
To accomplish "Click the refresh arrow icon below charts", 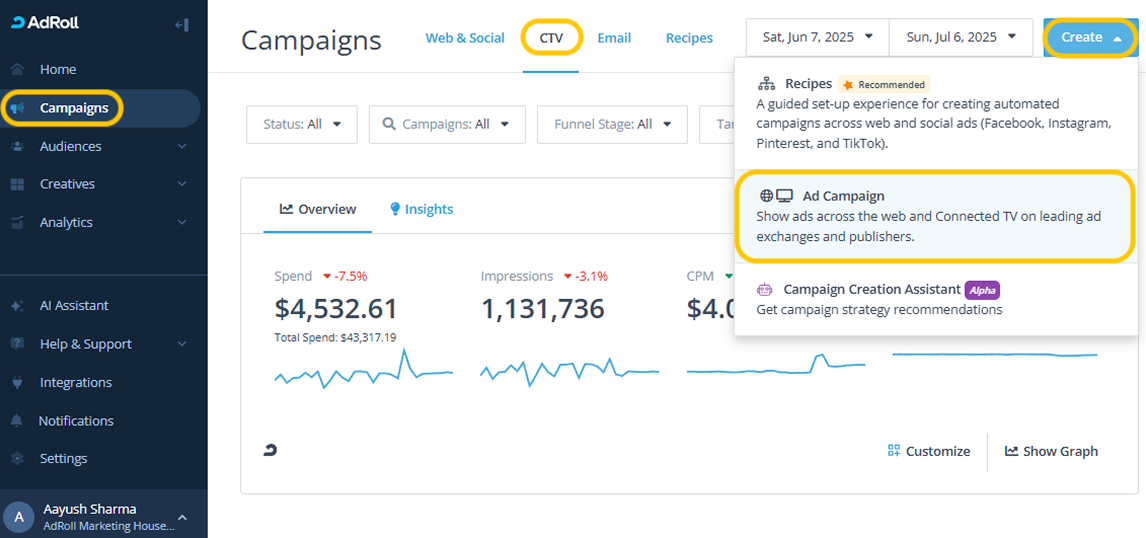I will tap(270, 451).
